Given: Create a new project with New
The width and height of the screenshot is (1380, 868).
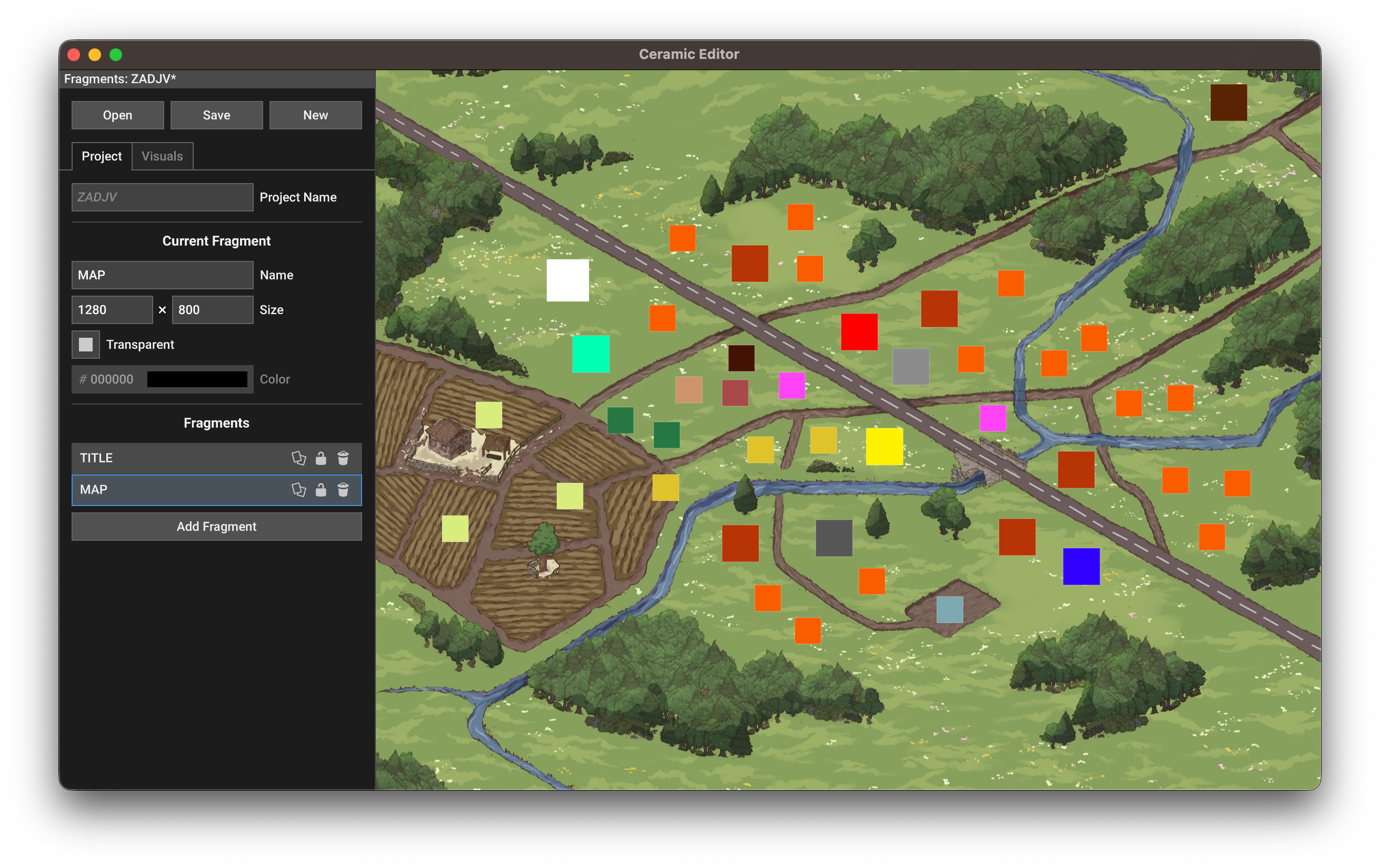Looking at the screenshot, I should click(x=315, y=115).
